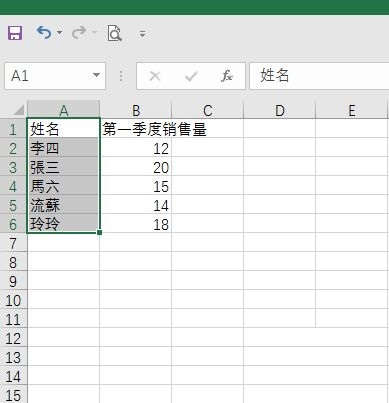Viewport: 389px width, 403px height.
Task: Select row 2 header
Action: click(x=13, y=148)
